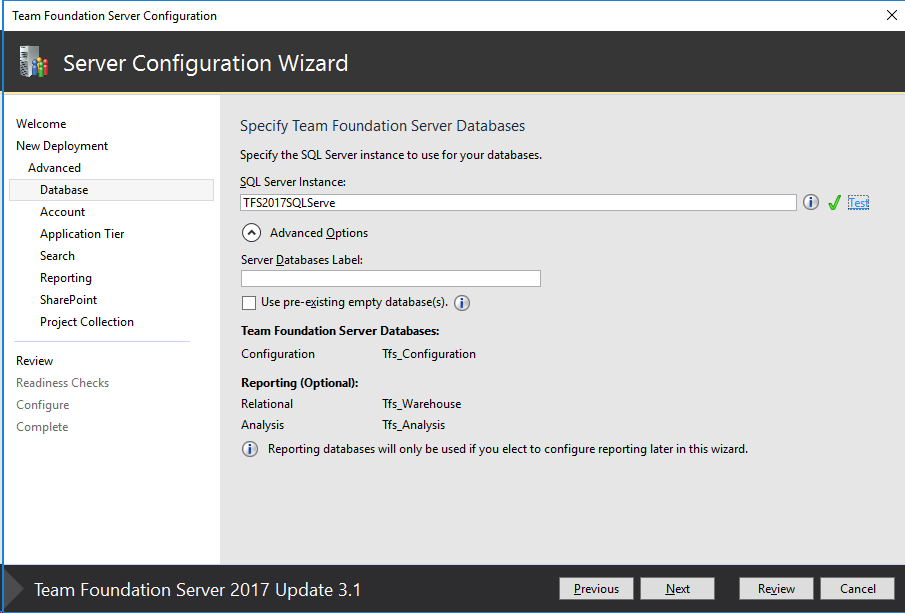Viewport: 905px width, 613px height.
Task: Click the Team Foundation Server logo in the header
Action: click(x=33, y=61)
